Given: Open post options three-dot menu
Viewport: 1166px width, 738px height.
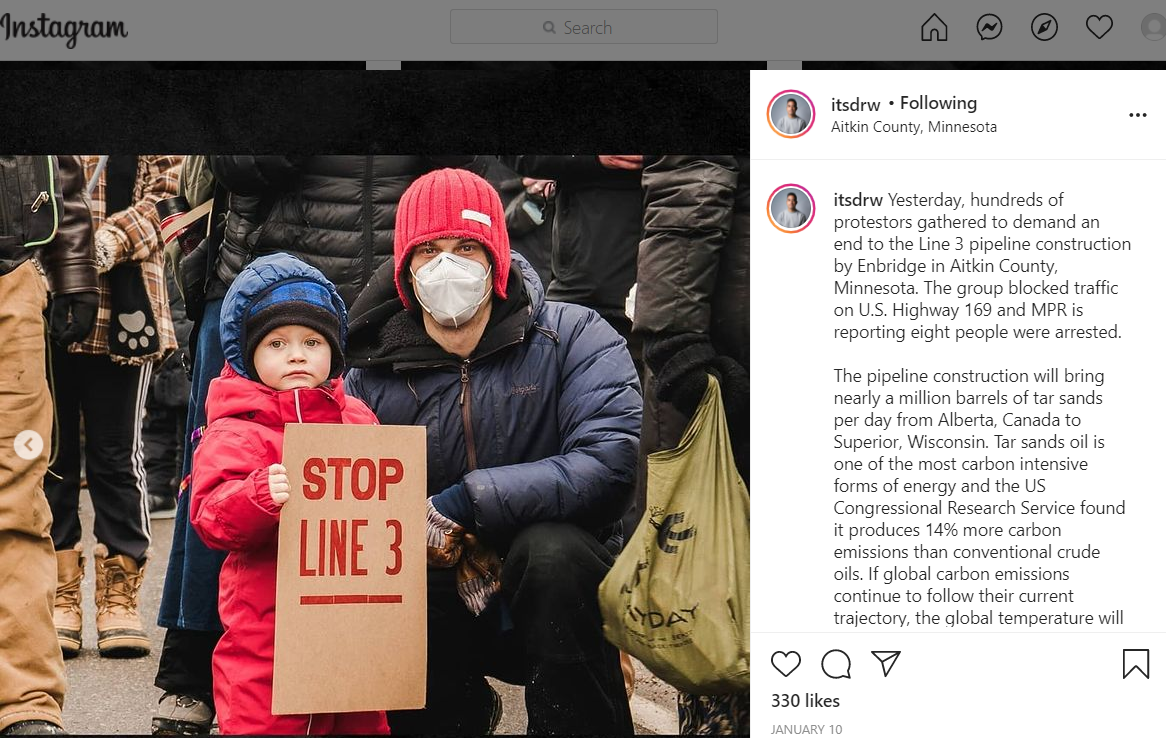Looking at the screenshot, I should pyautogui.click(x=1138, y=115).
